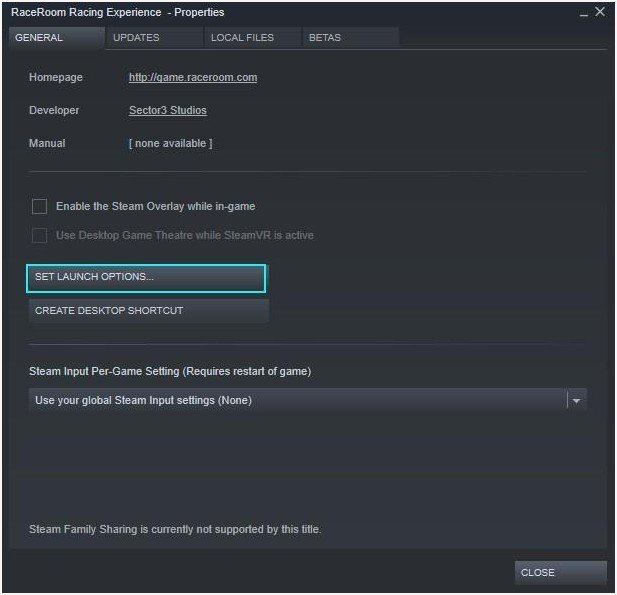This screenshot has width=617, height=595.
Task: Select the GENERAL tab
Action: click(39, 38)
